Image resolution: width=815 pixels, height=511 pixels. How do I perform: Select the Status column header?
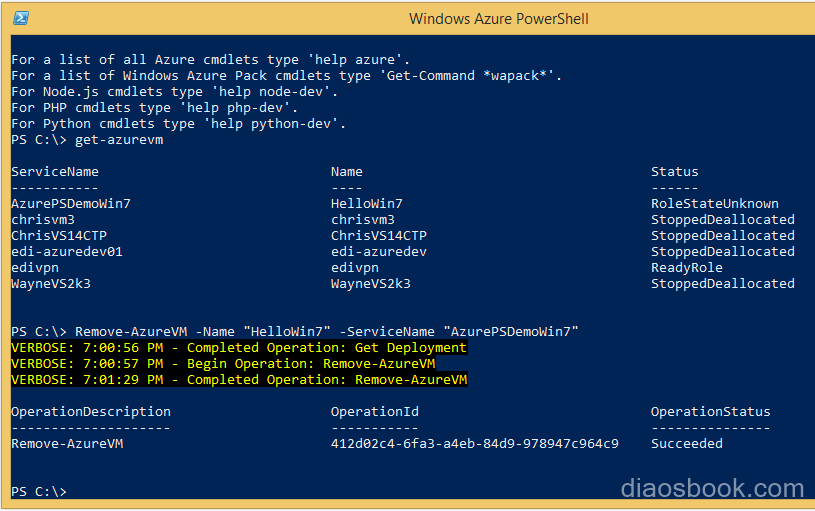point(675,172)
